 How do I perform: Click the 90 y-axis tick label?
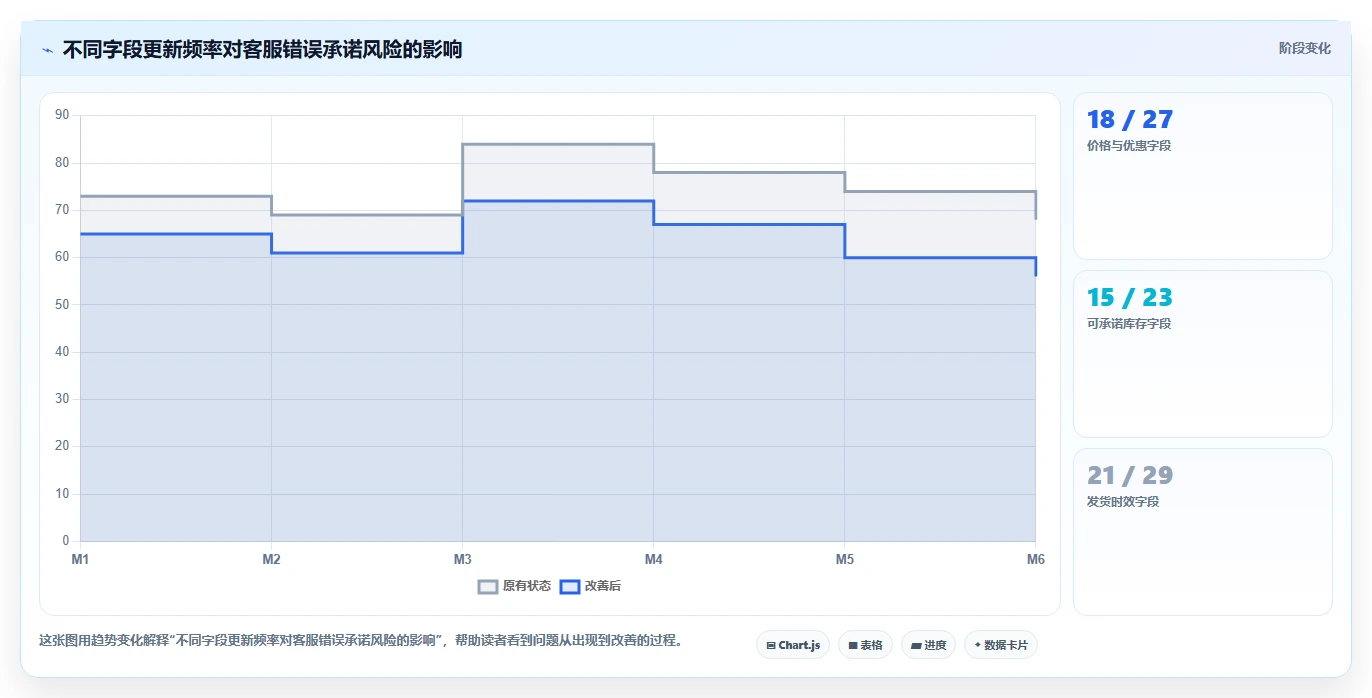point(62,115)
